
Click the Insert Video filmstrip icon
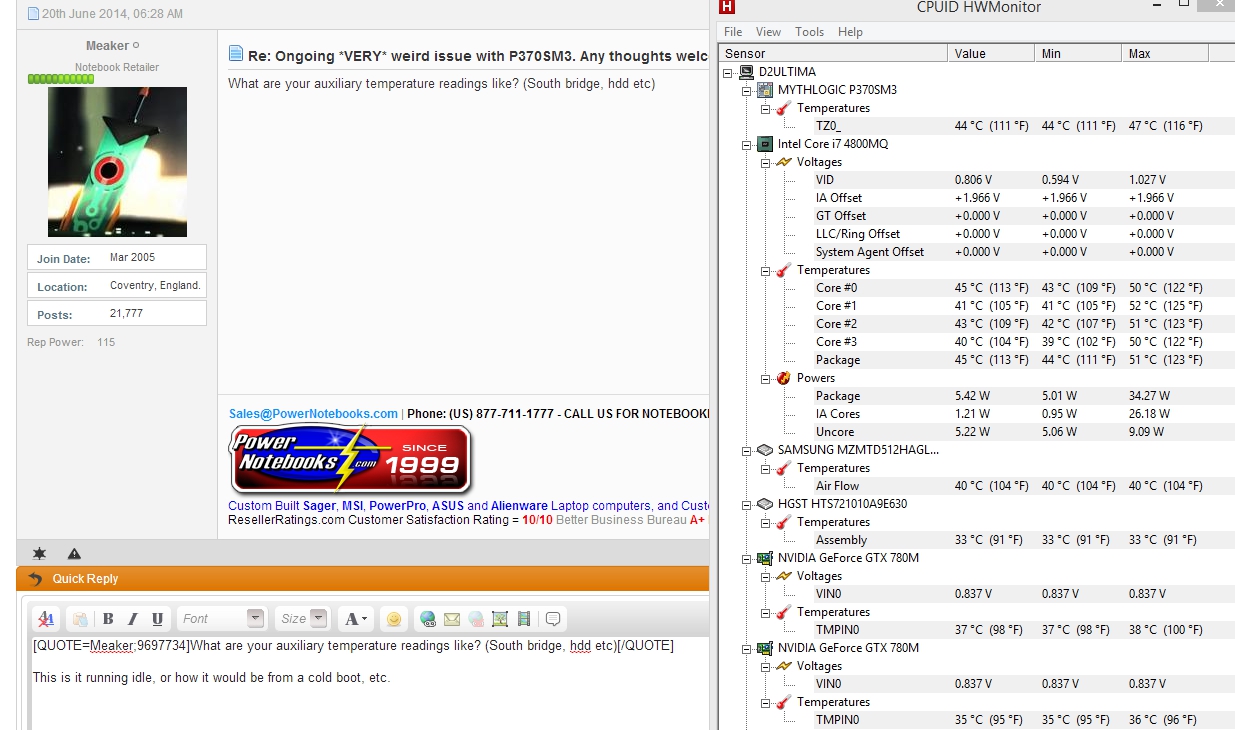pyautogui.click(x=524, y=619)
